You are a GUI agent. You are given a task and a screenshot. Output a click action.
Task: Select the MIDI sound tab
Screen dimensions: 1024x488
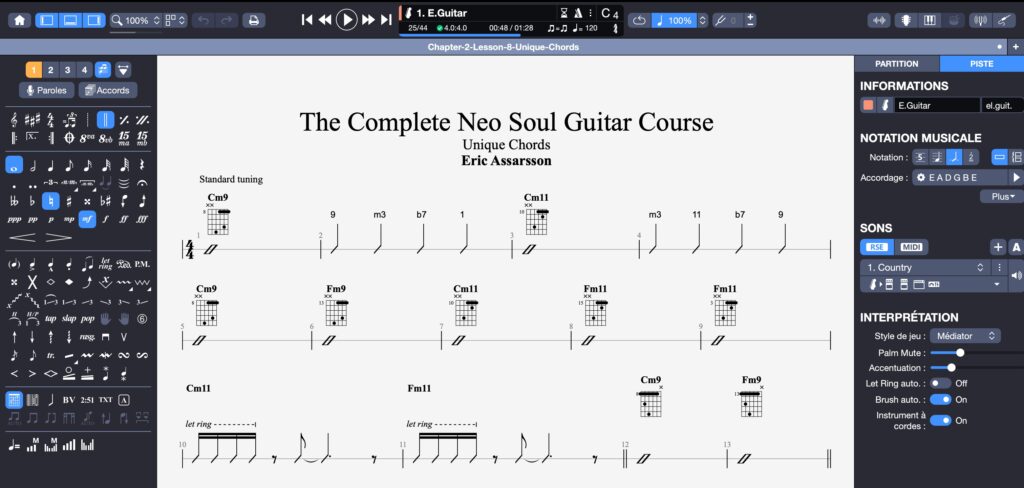(911, 247)
